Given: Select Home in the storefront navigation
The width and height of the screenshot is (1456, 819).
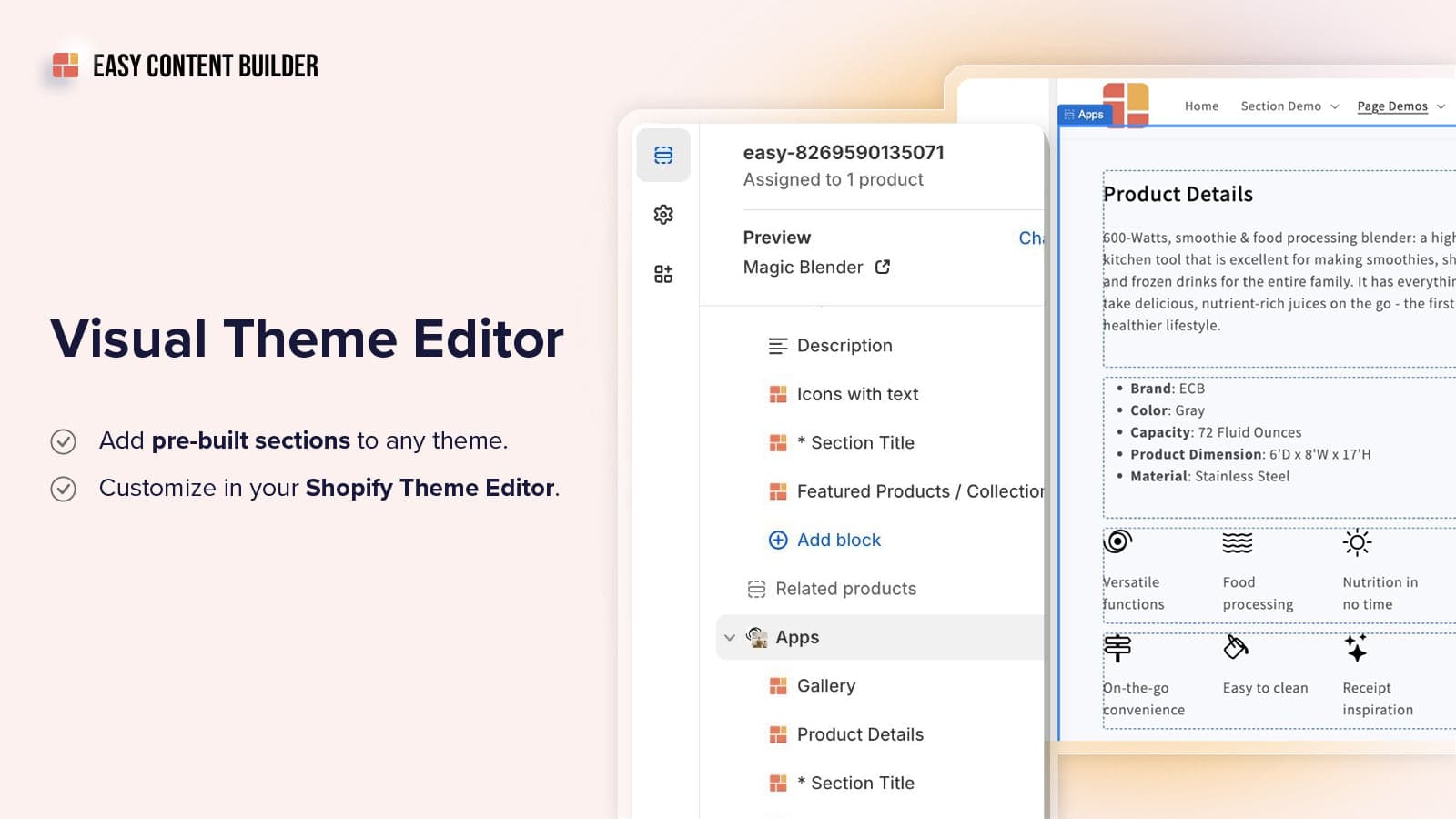Looking at the screenshot, I should 1201,106.
